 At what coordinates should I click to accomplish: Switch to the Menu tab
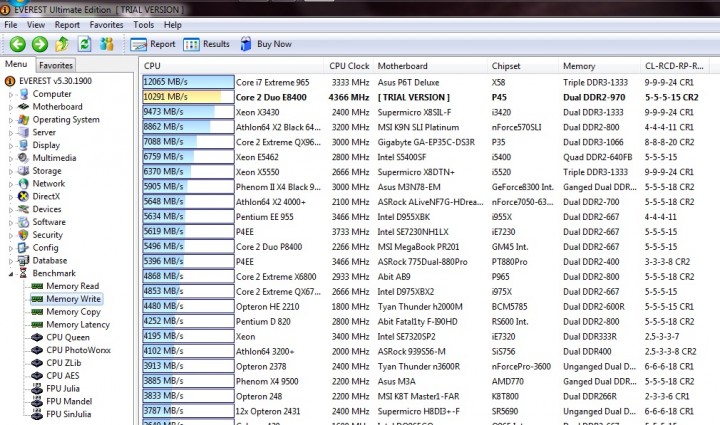pyautogui.click(x=16, y=64)
